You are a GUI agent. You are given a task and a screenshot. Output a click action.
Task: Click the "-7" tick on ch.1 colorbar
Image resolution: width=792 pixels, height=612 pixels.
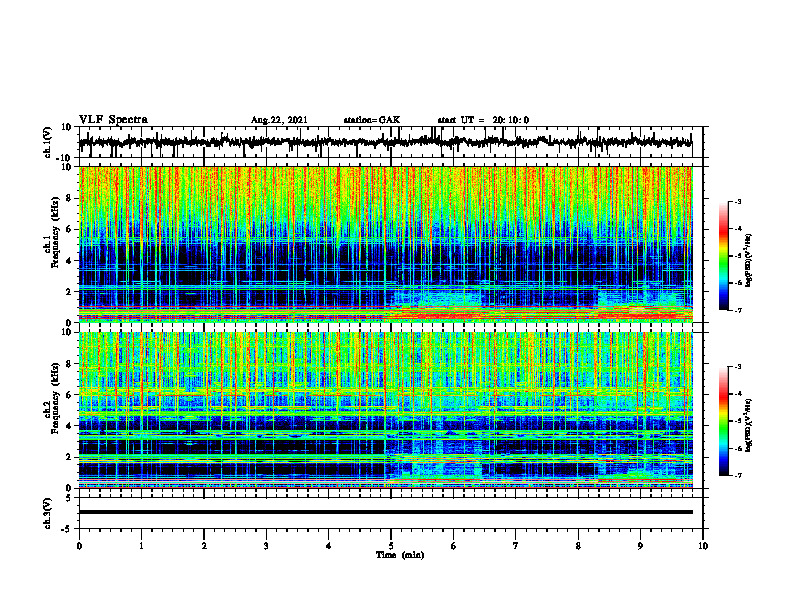(x=737, y=310)
